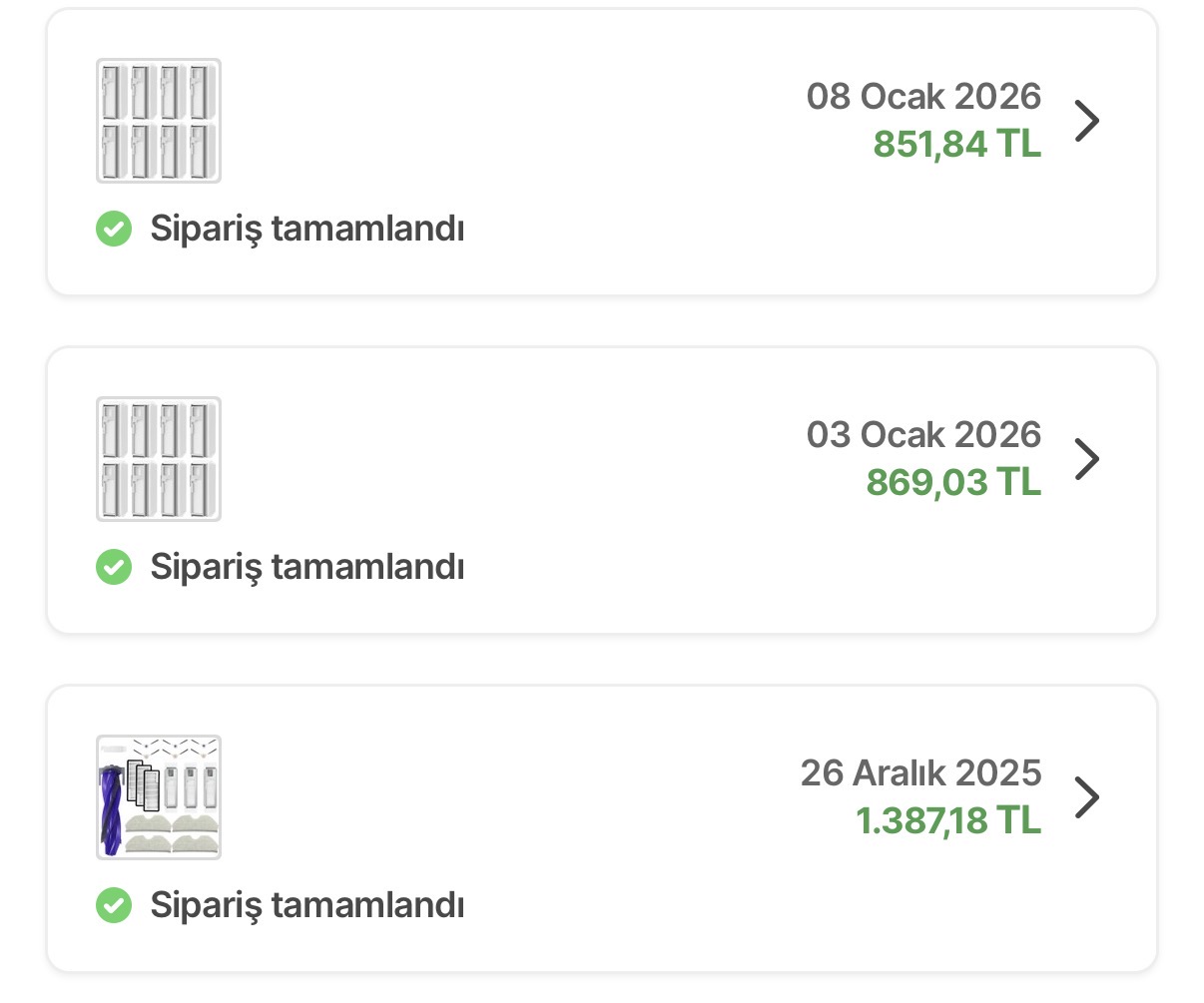Open the purple brush accessory kit thumbnail
1204x1003 pixels.
pyautogui.click(x=159, y=797)
